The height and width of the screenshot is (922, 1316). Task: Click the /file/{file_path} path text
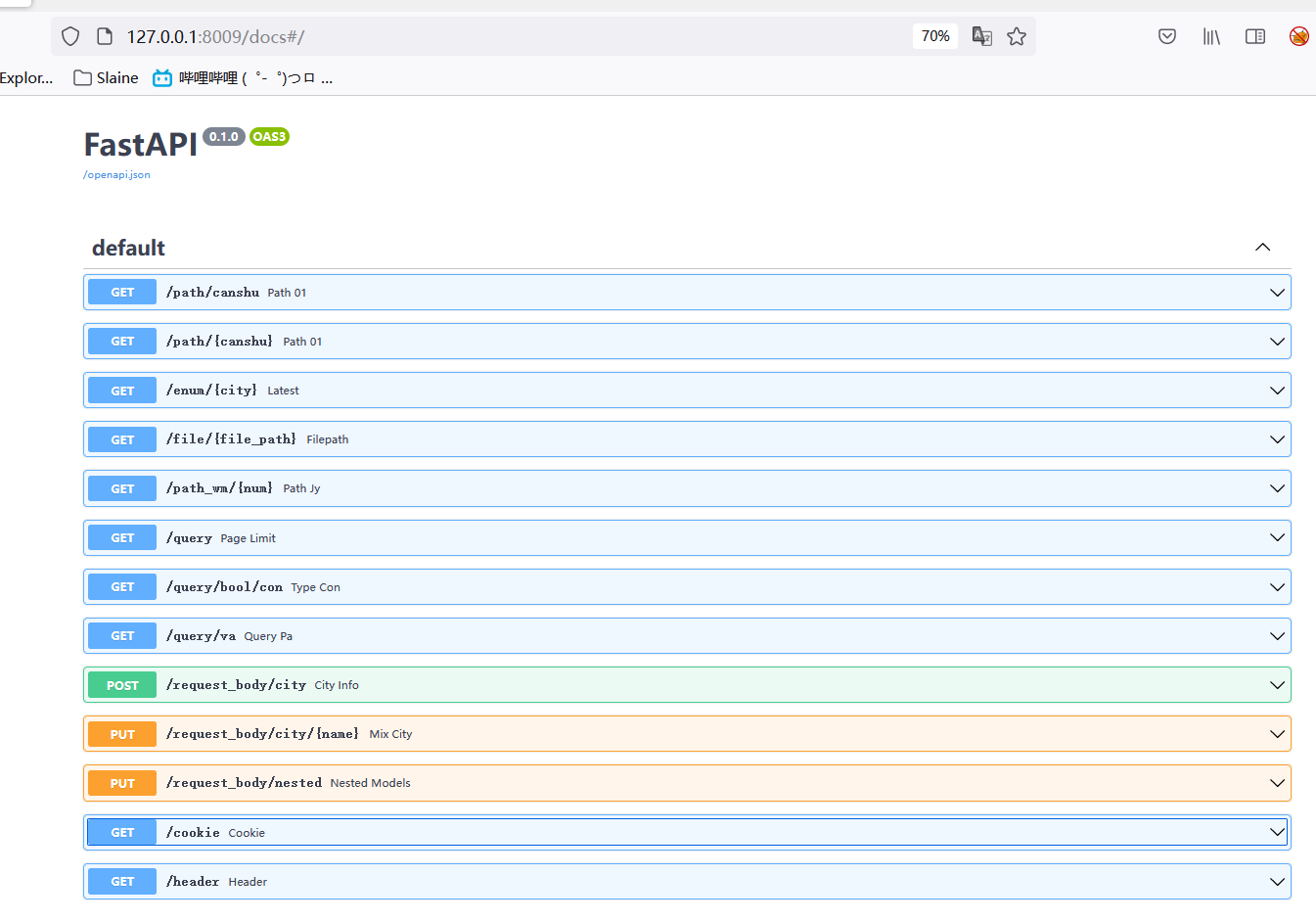coord(231,439)
